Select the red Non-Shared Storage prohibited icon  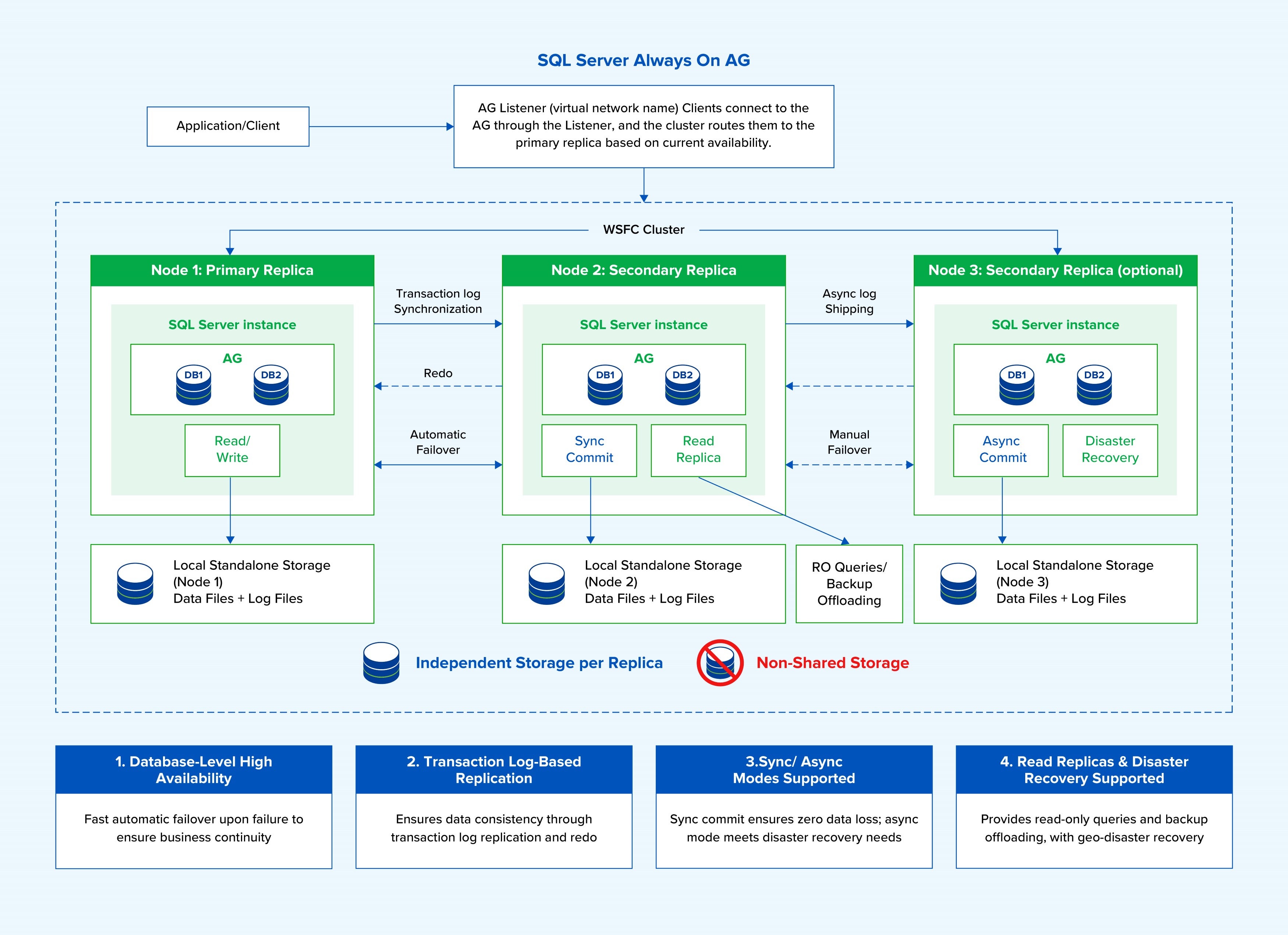720,663
